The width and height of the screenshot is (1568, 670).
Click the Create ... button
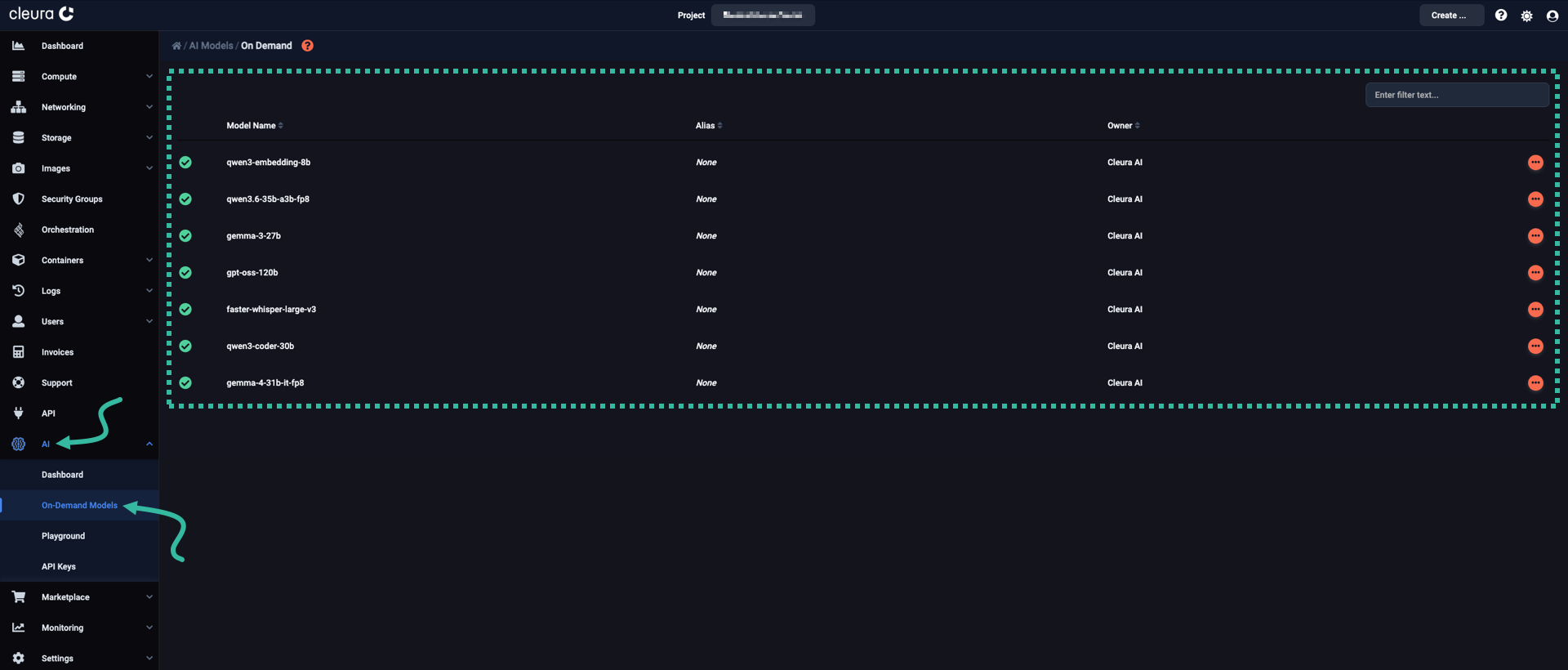(x=1451, y=16)
